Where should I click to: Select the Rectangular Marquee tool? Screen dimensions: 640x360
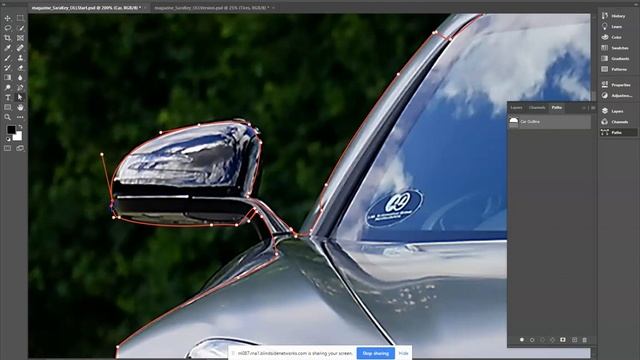tap(20, 18)
